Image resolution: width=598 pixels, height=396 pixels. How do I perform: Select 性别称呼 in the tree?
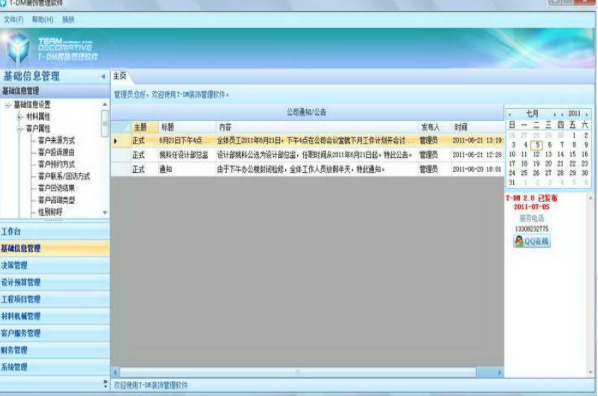pyautogui.click(x=50, y=212)
